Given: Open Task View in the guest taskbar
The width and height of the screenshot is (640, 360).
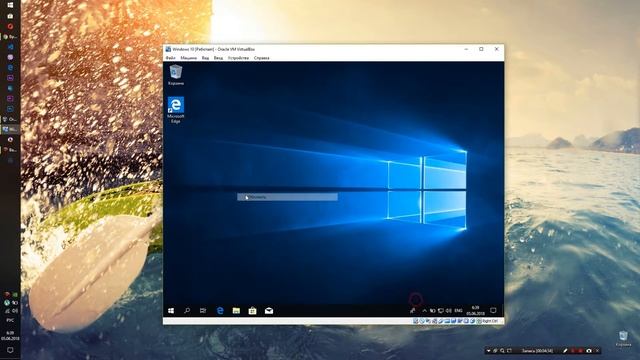Looking at the screenshot, I should pyautogui.click(x=203, y=311).
